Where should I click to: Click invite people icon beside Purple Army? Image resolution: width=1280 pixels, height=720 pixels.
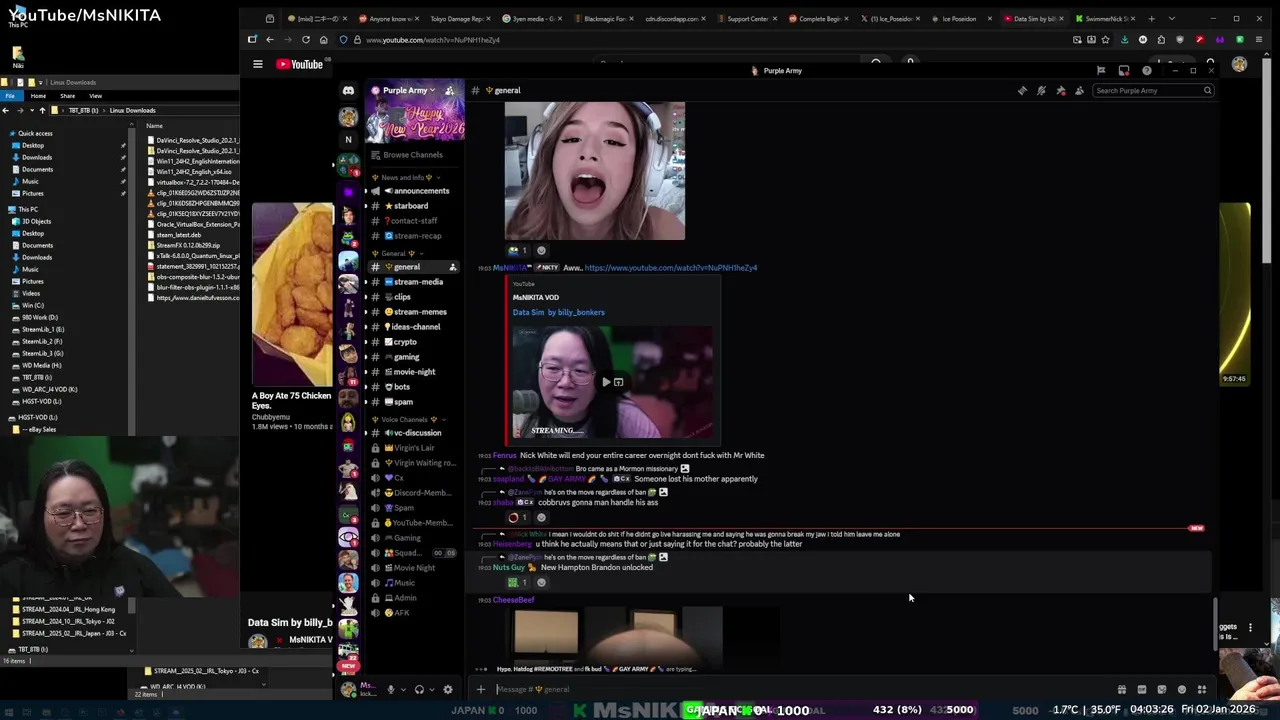450,91
